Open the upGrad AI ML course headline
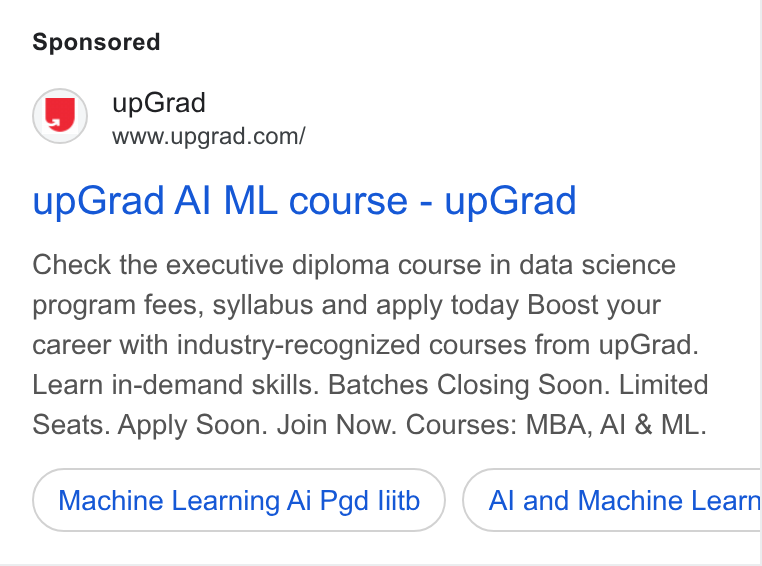The height and width of the screenshot is (566, 762). tap(304, 200)
